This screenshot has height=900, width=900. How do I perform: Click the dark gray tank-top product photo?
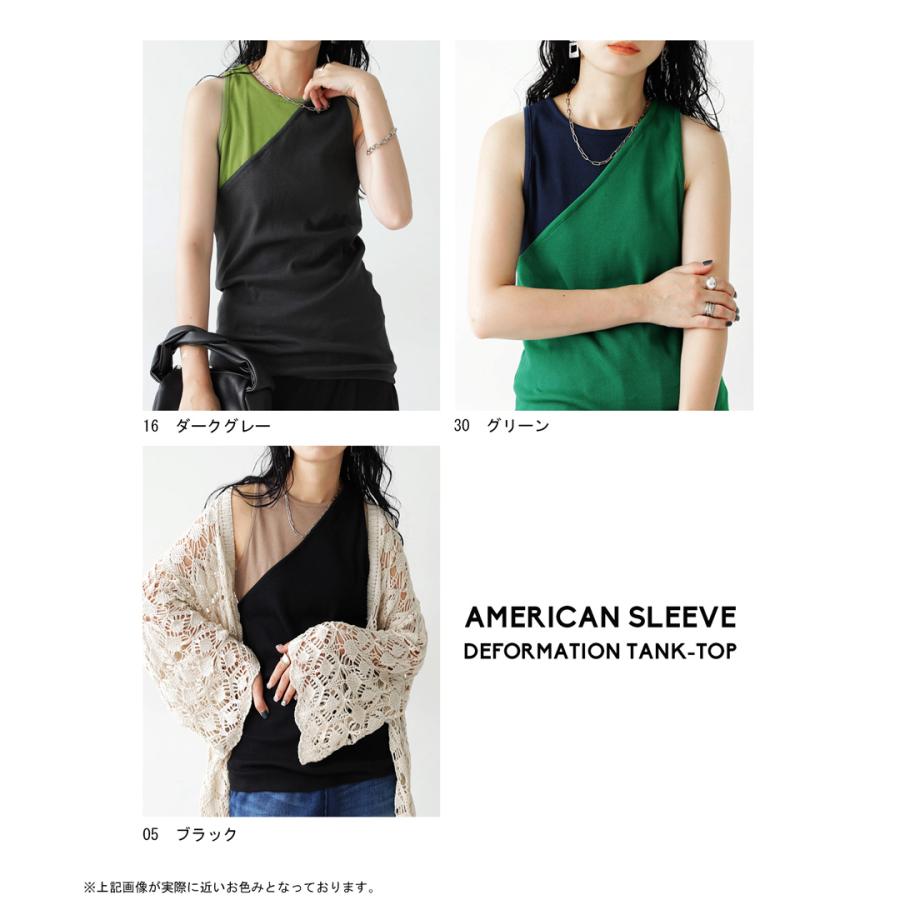(x=291, y=225)
